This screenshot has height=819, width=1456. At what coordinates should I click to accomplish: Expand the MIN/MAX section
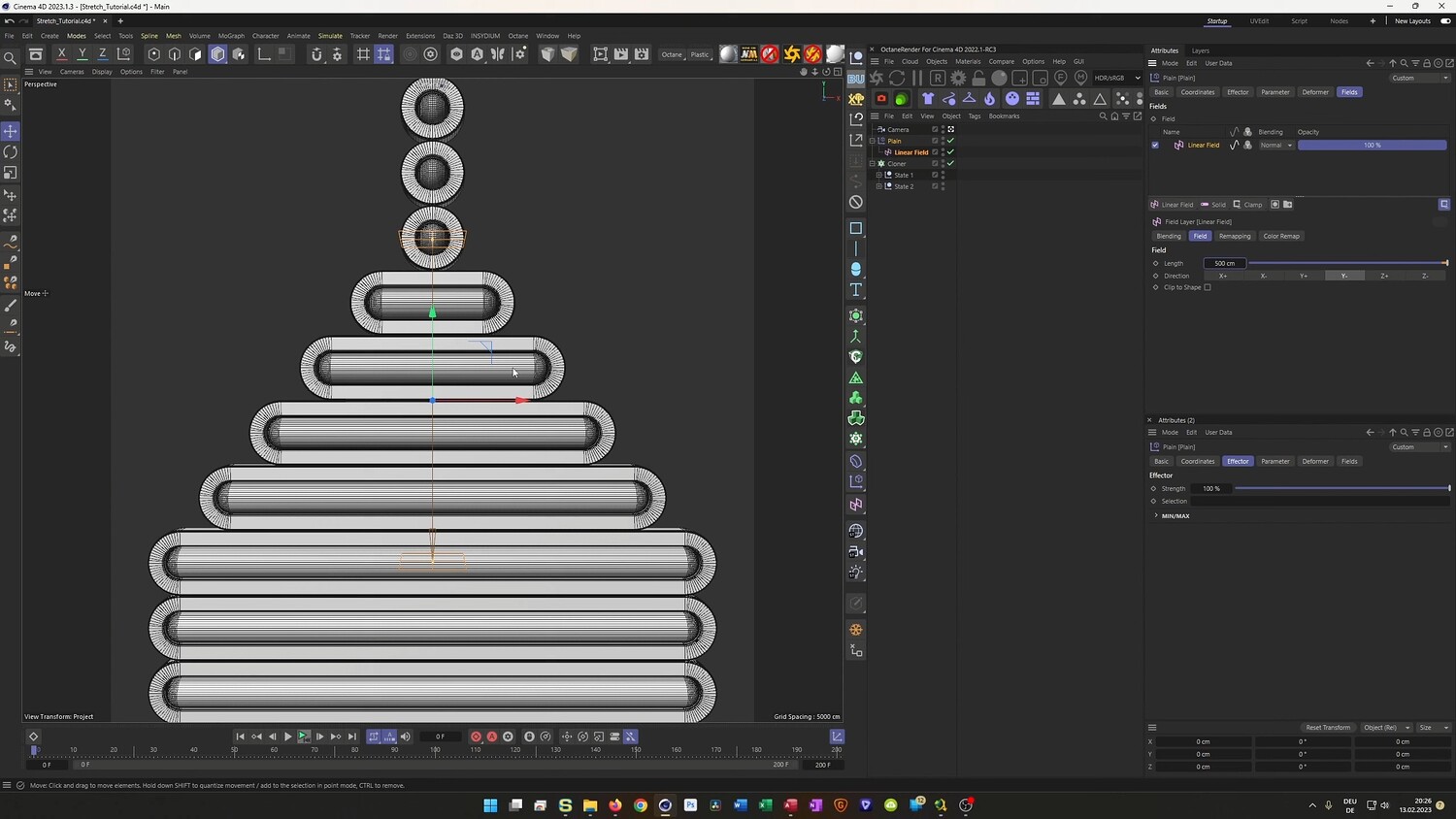(1156, 516)
